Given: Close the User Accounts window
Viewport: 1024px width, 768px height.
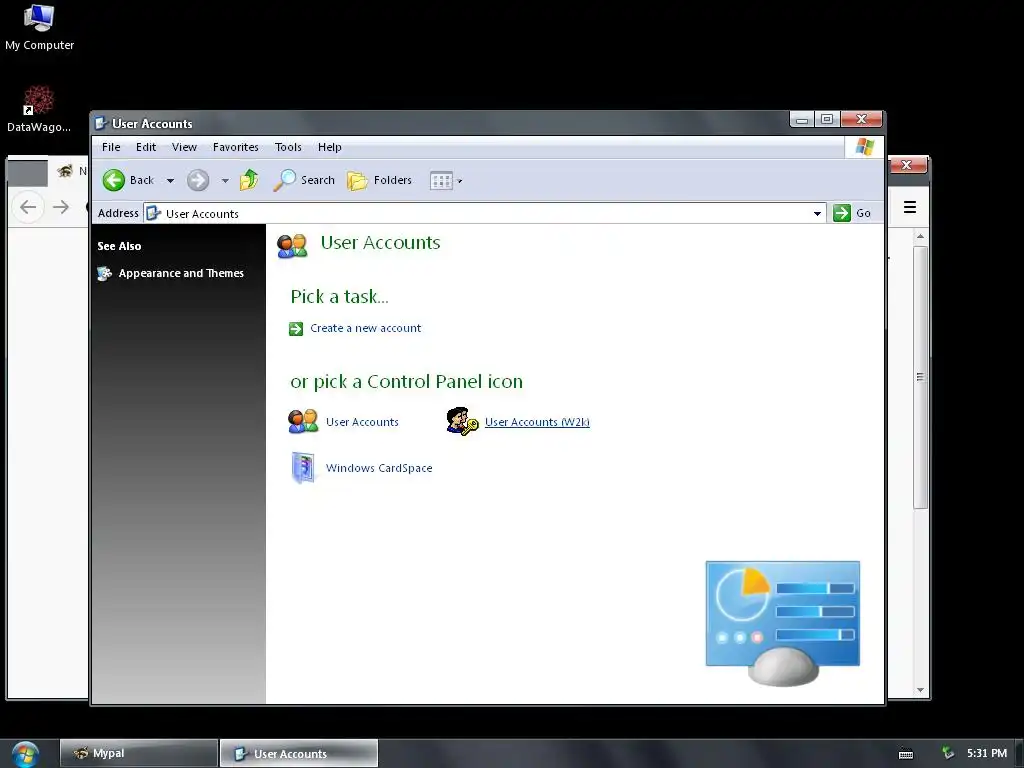Looking at the screenshot, I should (x=861, y=120).
